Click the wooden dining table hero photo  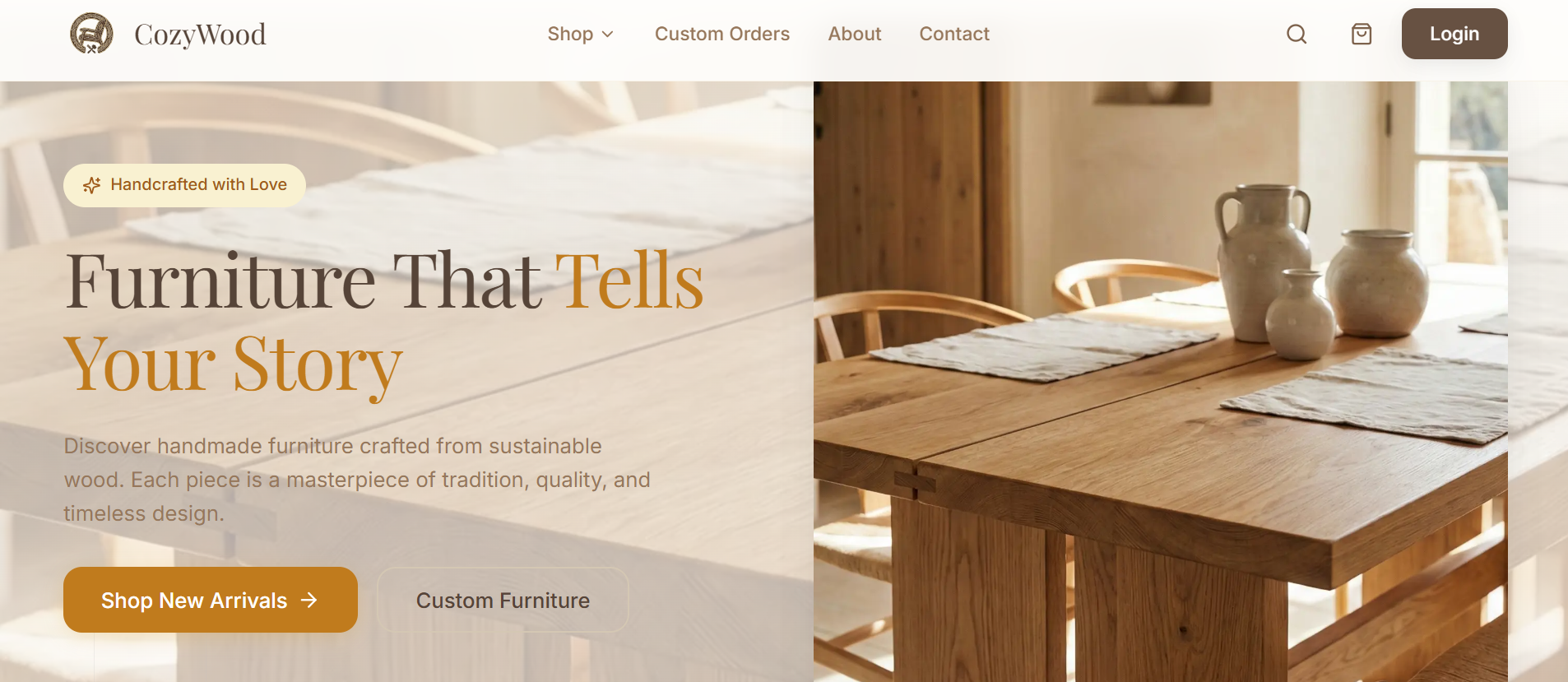(x=1161, y=382)
